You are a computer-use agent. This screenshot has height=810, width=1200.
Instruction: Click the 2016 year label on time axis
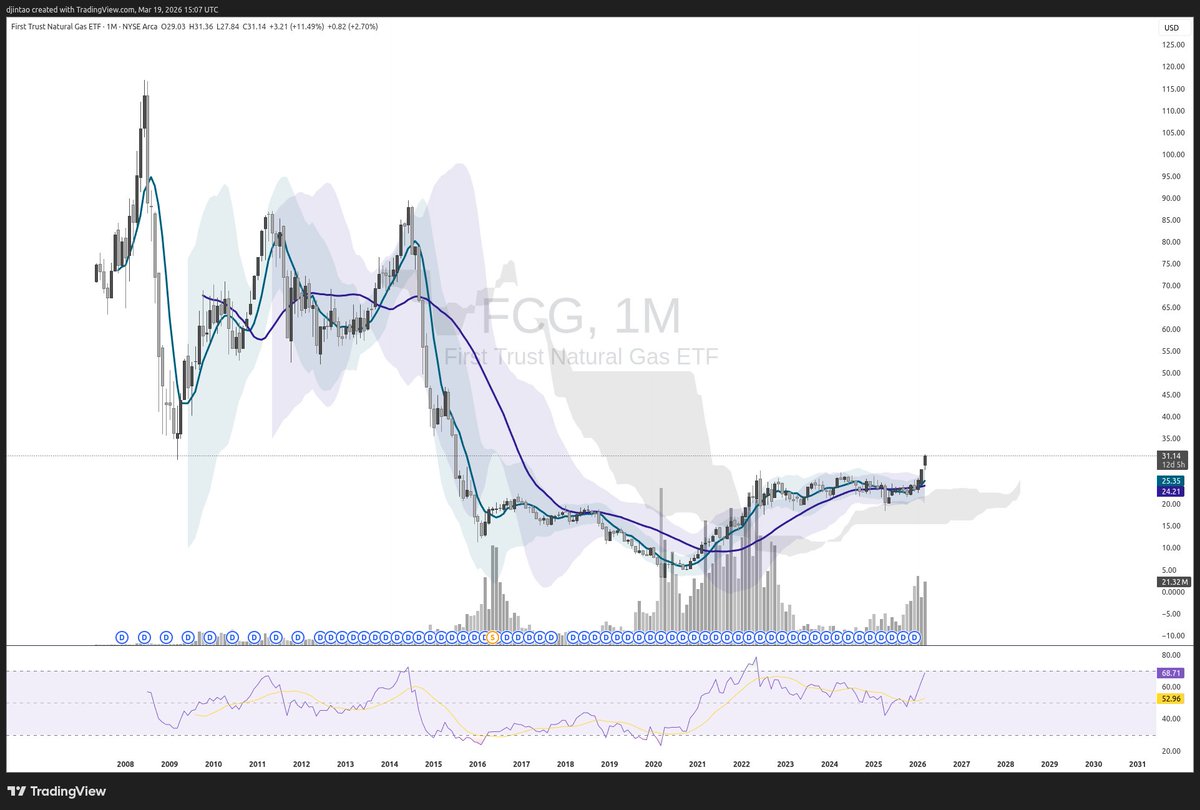pos(477,763)
